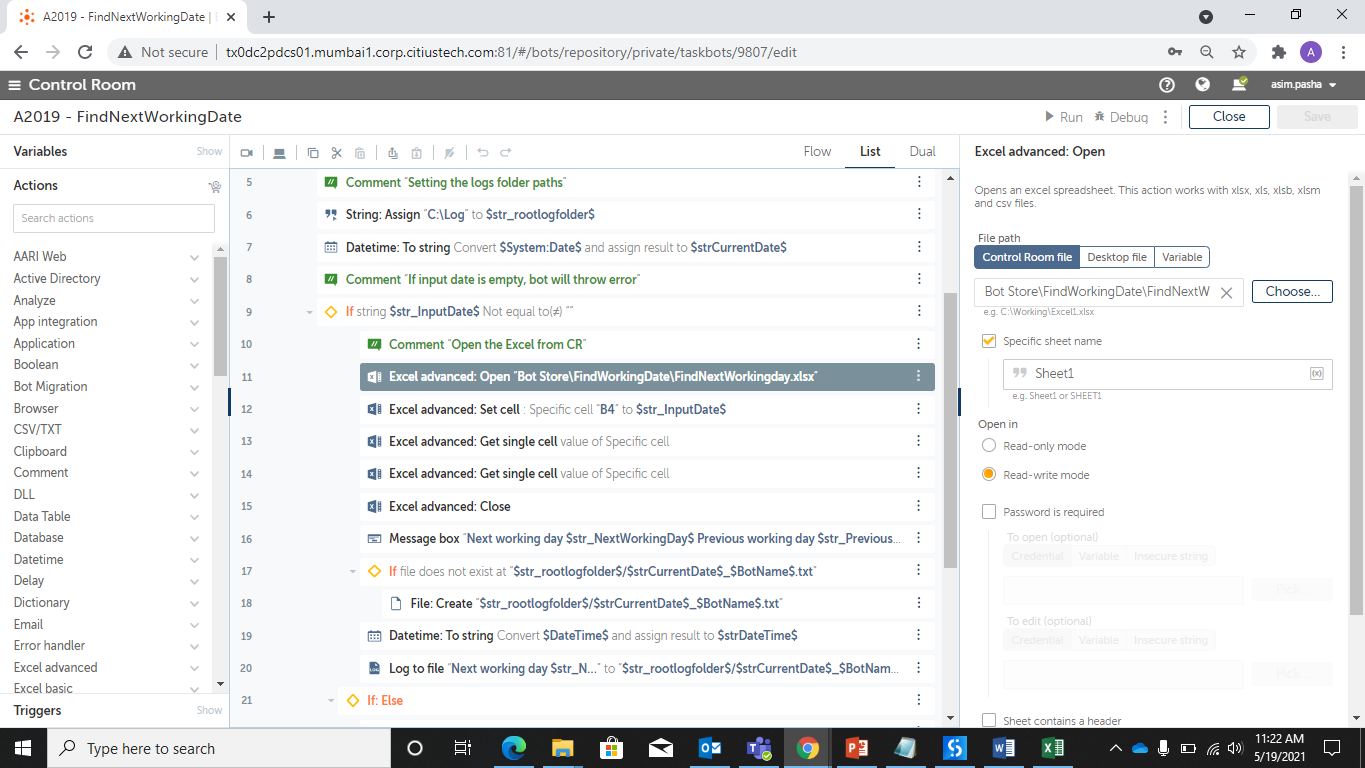Run the bot with Run button
The width and height of the screenshot is (1365, 768).
pos(1063,117)
